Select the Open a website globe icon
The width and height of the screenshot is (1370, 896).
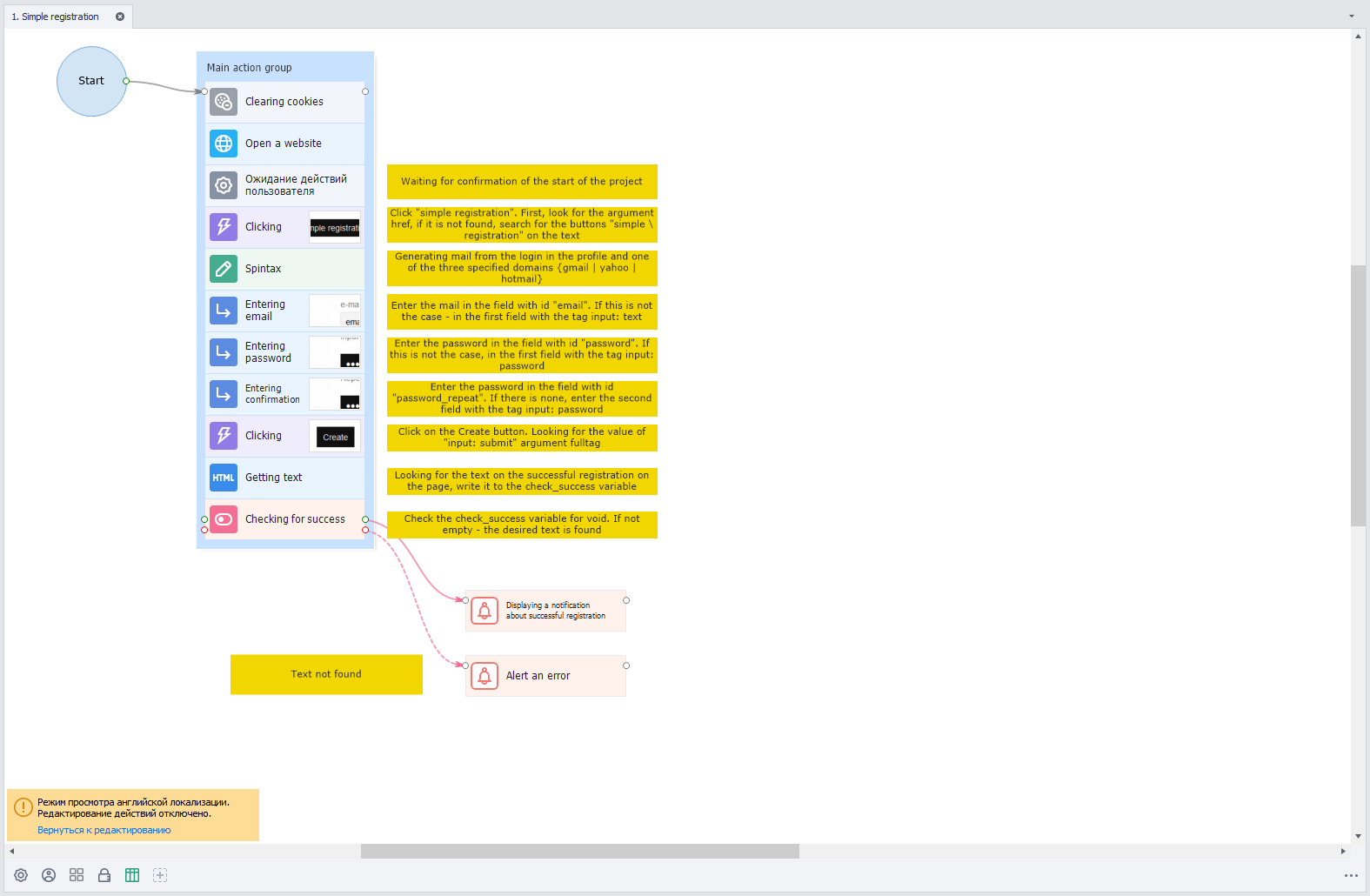coord(224,144)
